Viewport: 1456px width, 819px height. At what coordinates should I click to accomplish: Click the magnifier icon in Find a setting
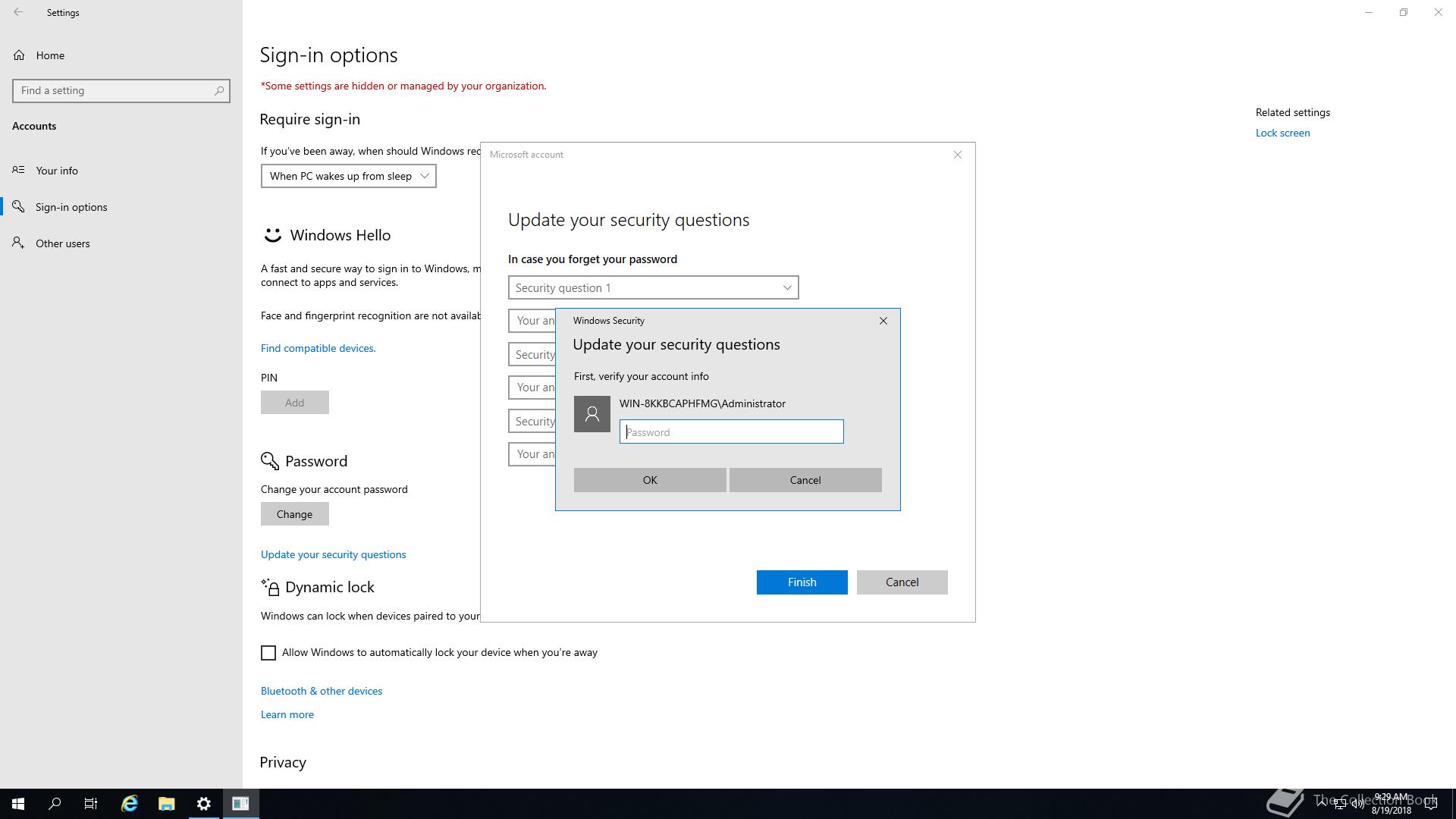219,90
